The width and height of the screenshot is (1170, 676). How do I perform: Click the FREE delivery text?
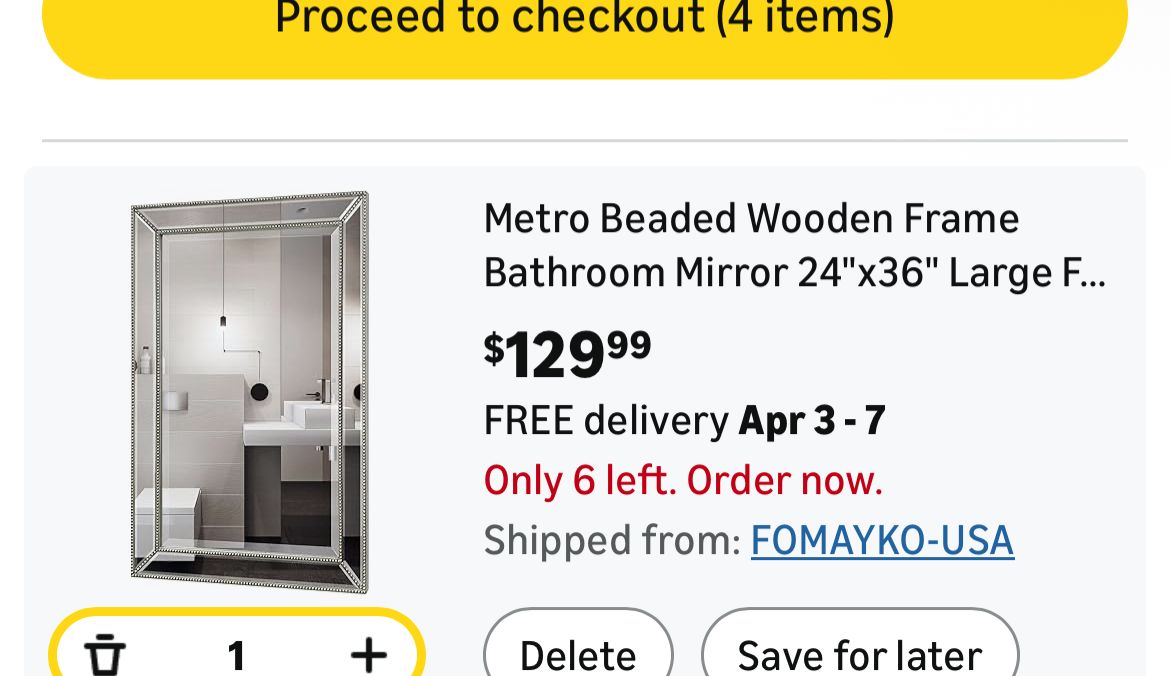pos(606,420)
